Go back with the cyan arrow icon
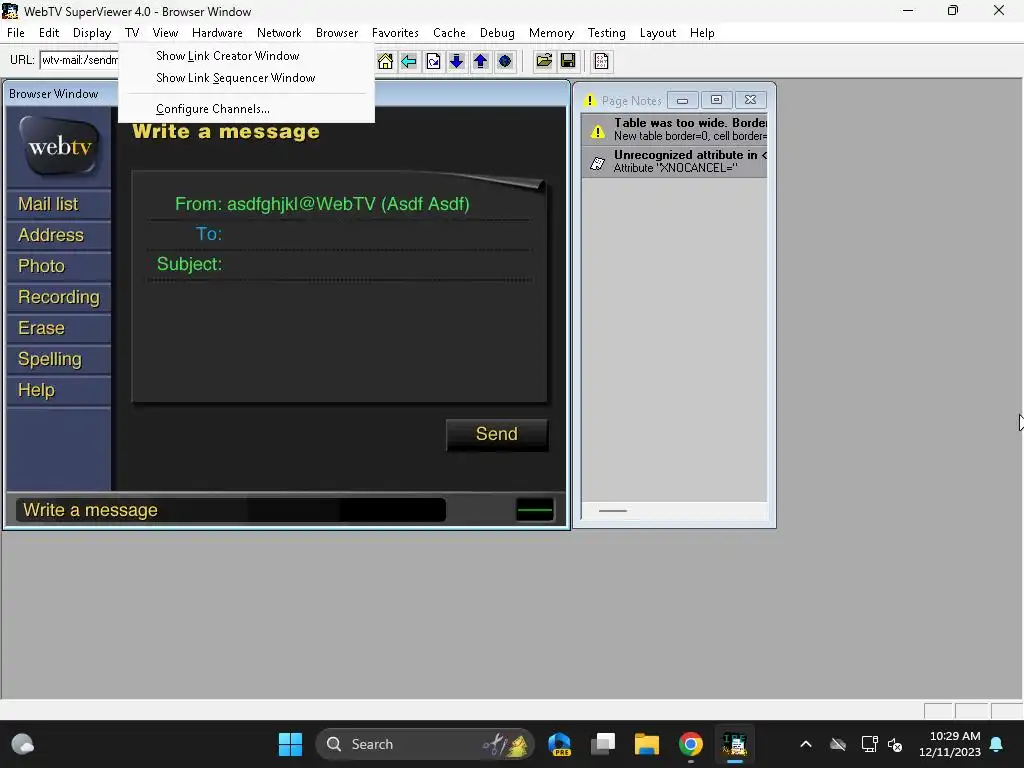1024x768 pixels. pyautogui.click(x=409, y=61)
